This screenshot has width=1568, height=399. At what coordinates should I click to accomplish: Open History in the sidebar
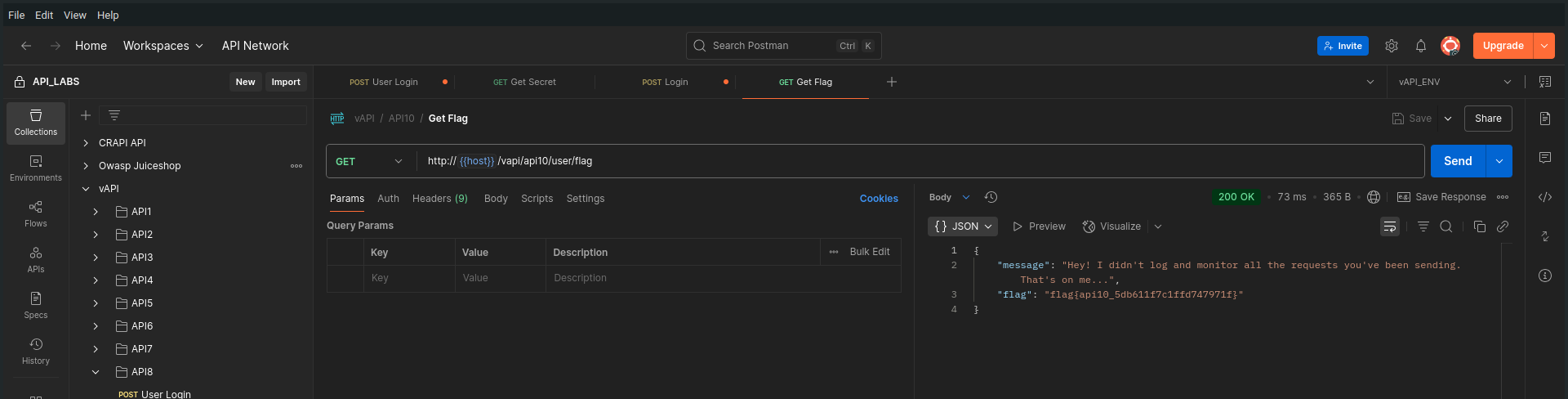coord(36,352)
